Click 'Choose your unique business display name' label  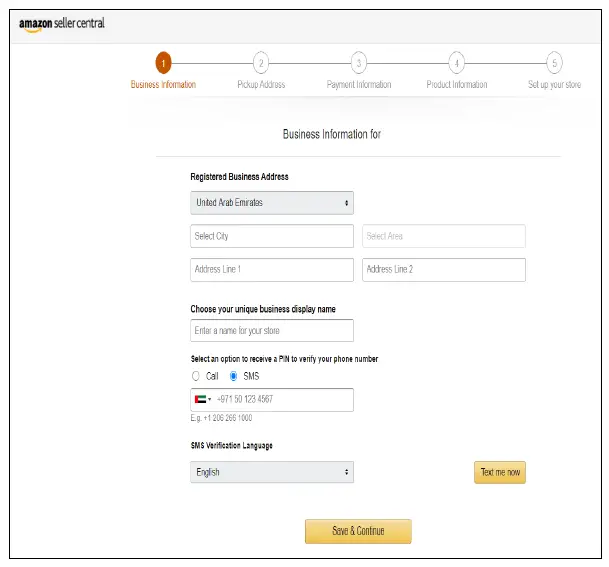pyautogui.click(x=263, y=309)
